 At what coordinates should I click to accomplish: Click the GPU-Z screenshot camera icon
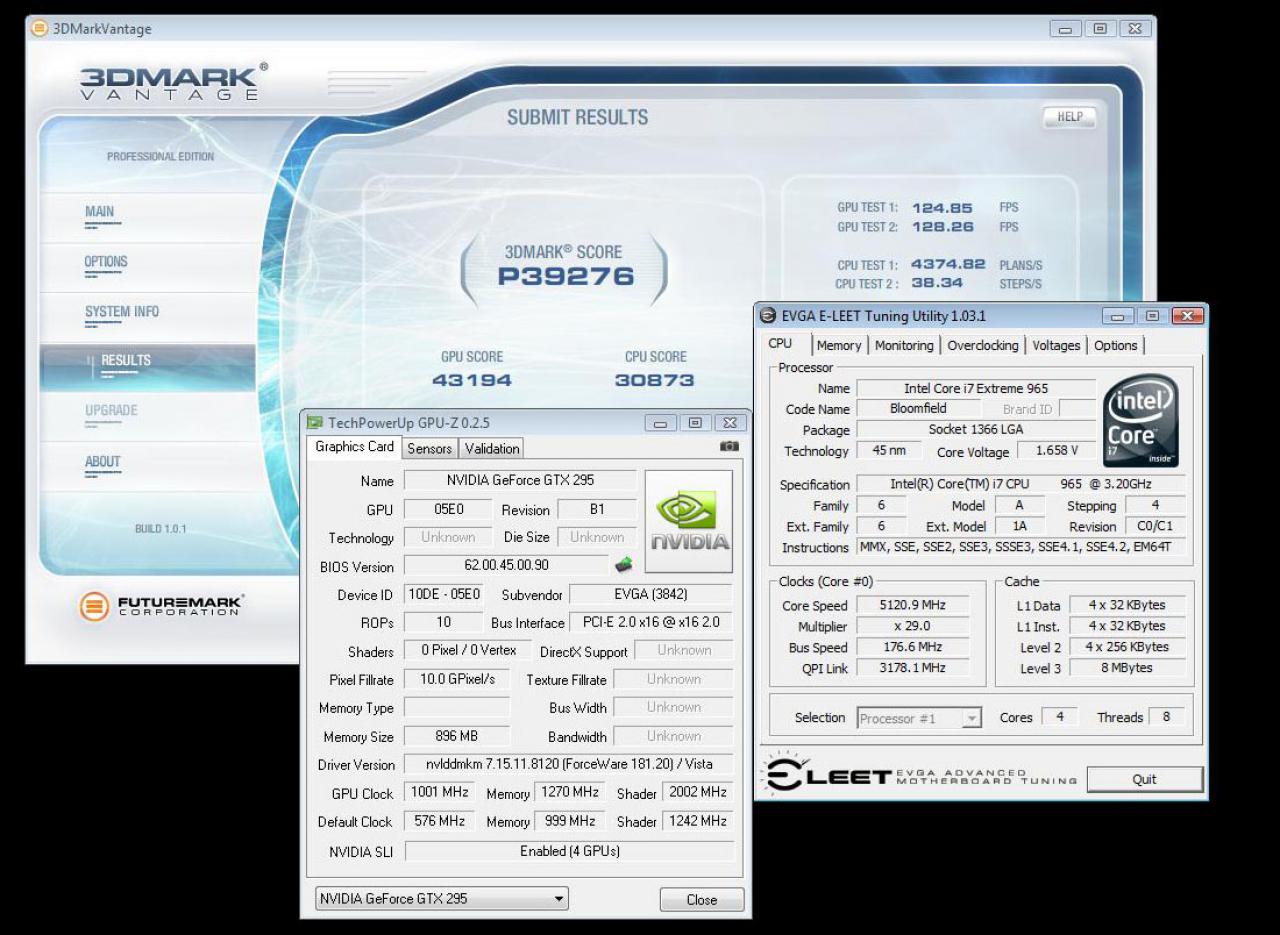pyautogui.click(x=729, y=446)
